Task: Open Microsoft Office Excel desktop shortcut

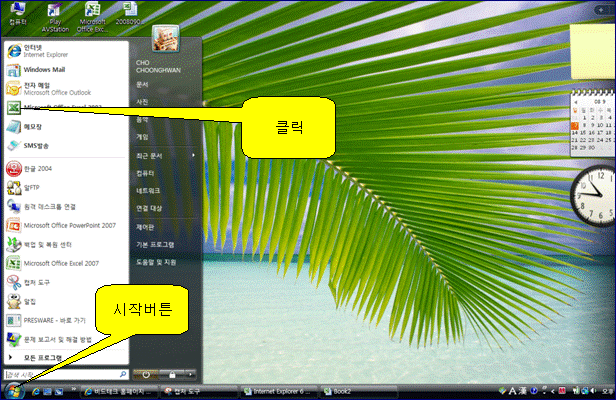Action: pyautogui.click(x=92, y=18)
